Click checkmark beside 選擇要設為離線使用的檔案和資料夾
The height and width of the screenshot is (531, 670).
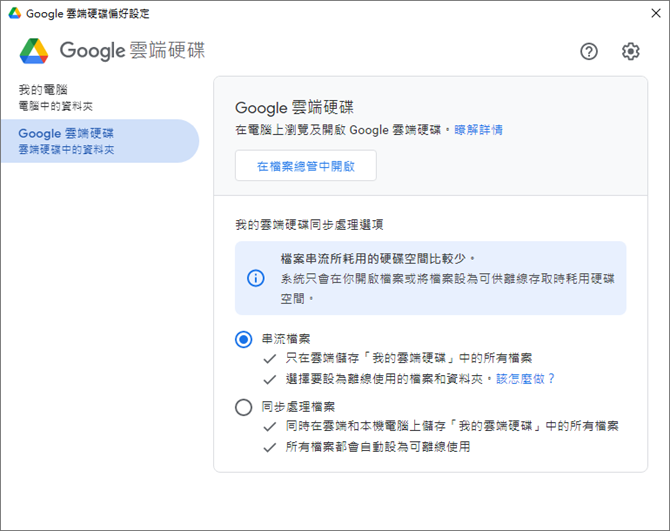270,379
